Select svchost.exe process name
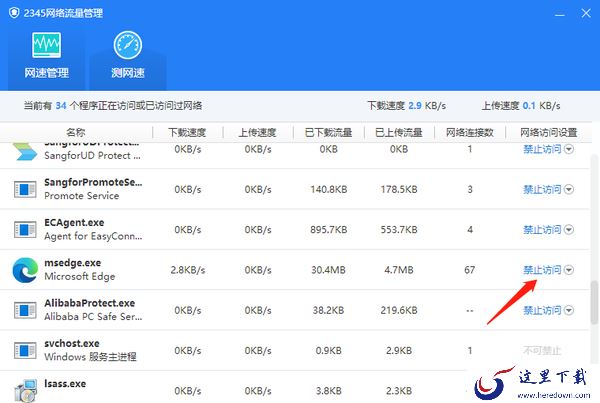 pos(72,343)
